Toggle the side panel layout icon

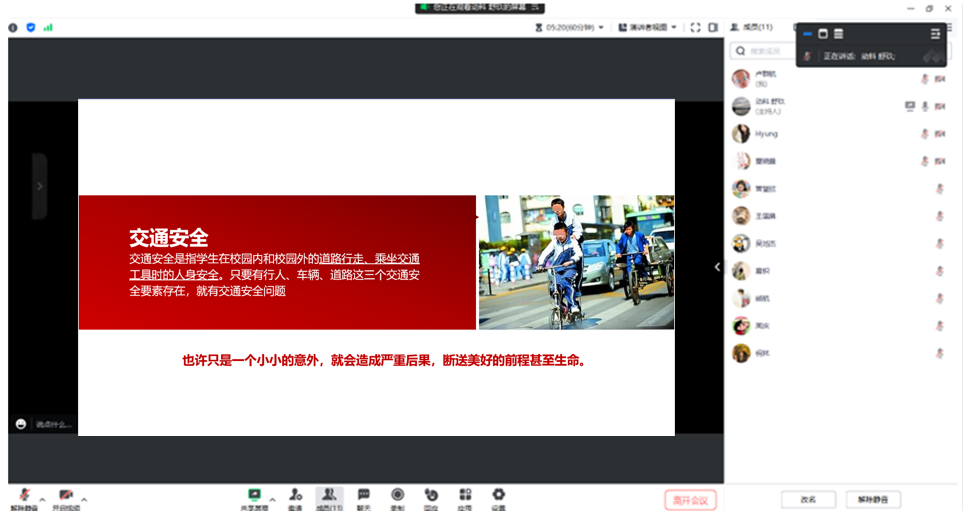coord(713,27)
